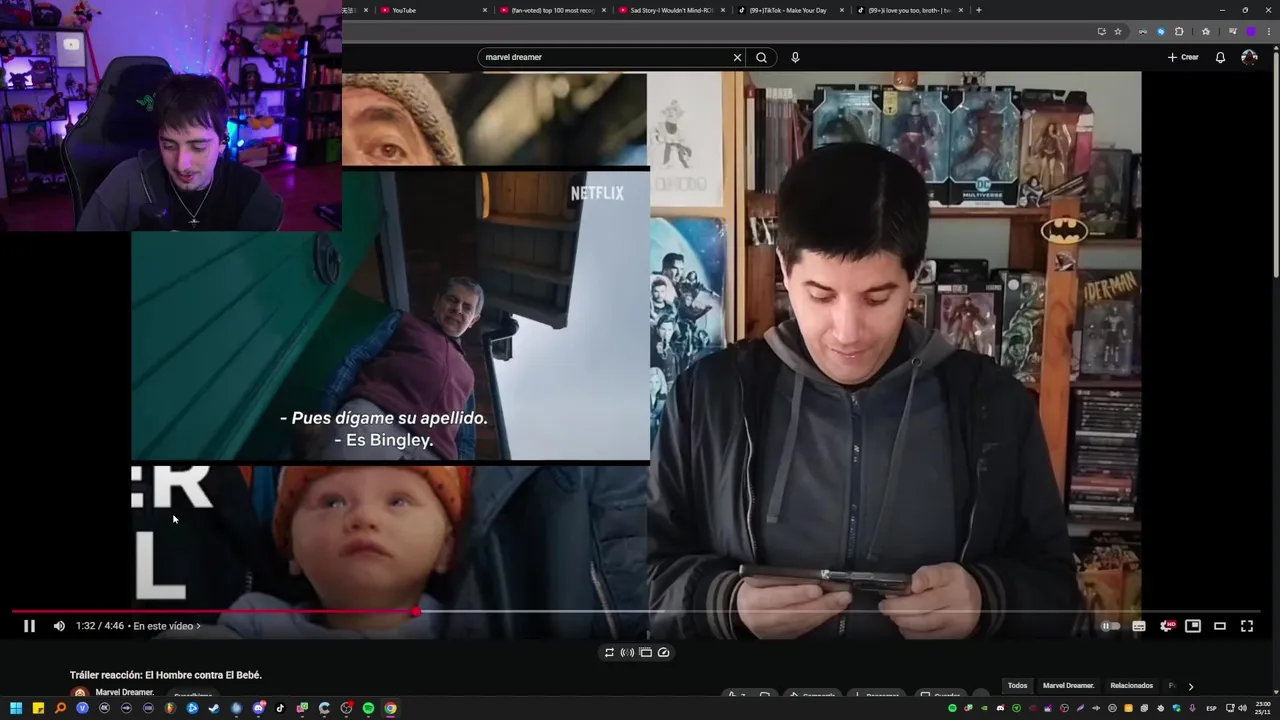Toggle subtitles with the captions icon
Screen dimensions: 1280x720
[x=1139, y=626]
